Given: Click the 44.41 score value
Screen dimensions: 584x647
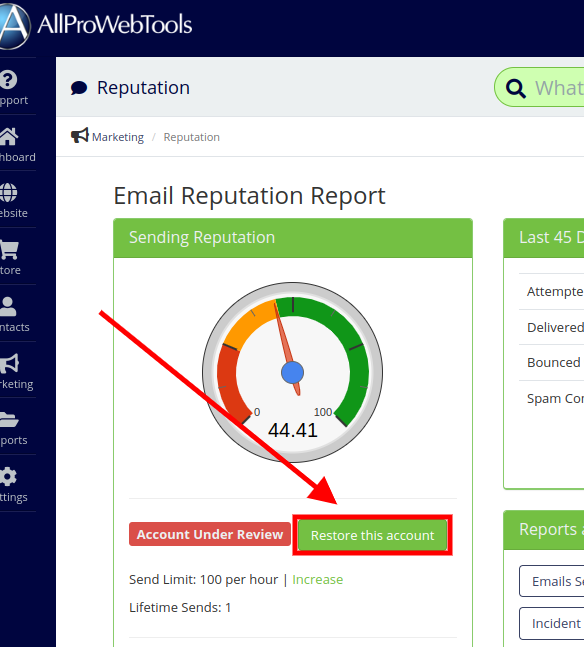Looking at the screenshot, I should pos(293,430).
